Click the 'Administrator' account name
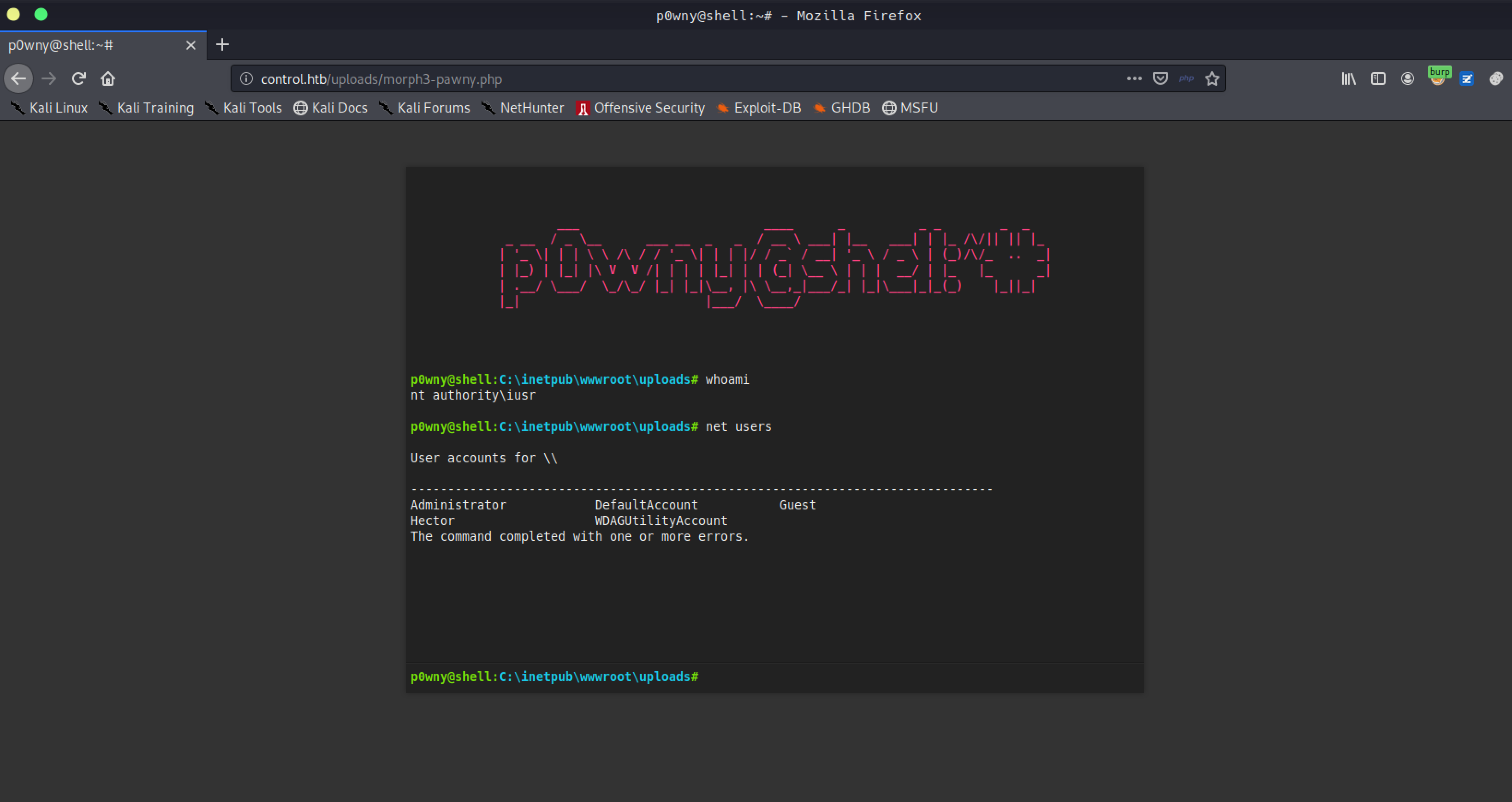The image size is (1512, 802). pos(458,505)
